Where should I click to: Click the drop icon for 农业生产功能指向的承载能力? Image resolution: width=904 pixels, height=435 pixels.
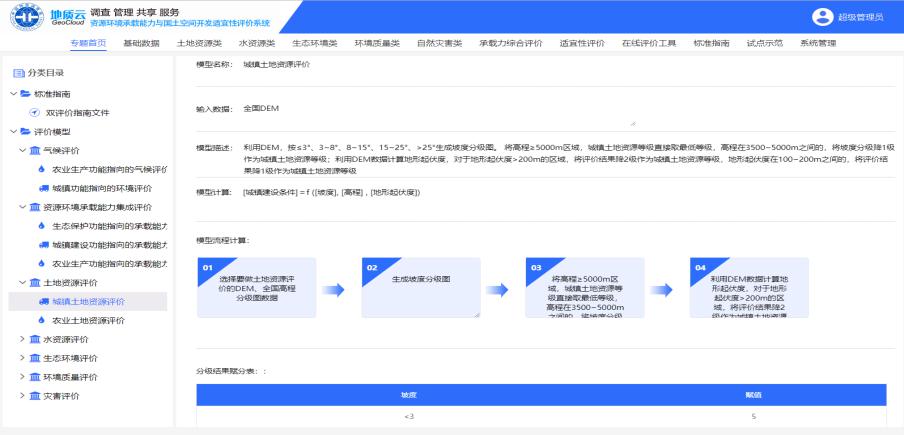pyautogui.click(x=42, y=263)
